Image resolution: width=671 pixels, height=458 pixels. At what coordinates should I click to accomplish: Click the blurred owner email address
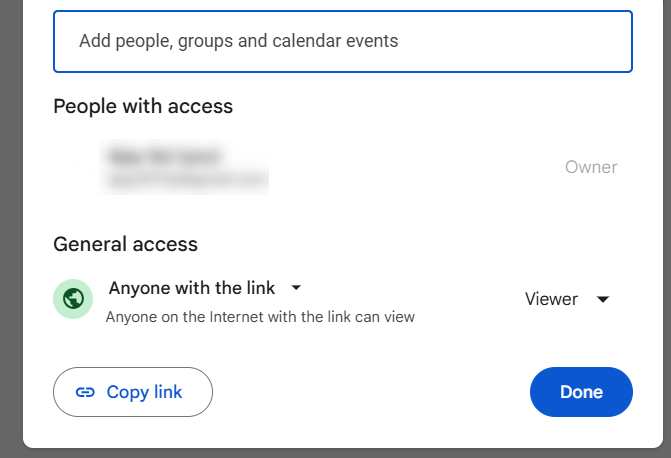(184, 180)
